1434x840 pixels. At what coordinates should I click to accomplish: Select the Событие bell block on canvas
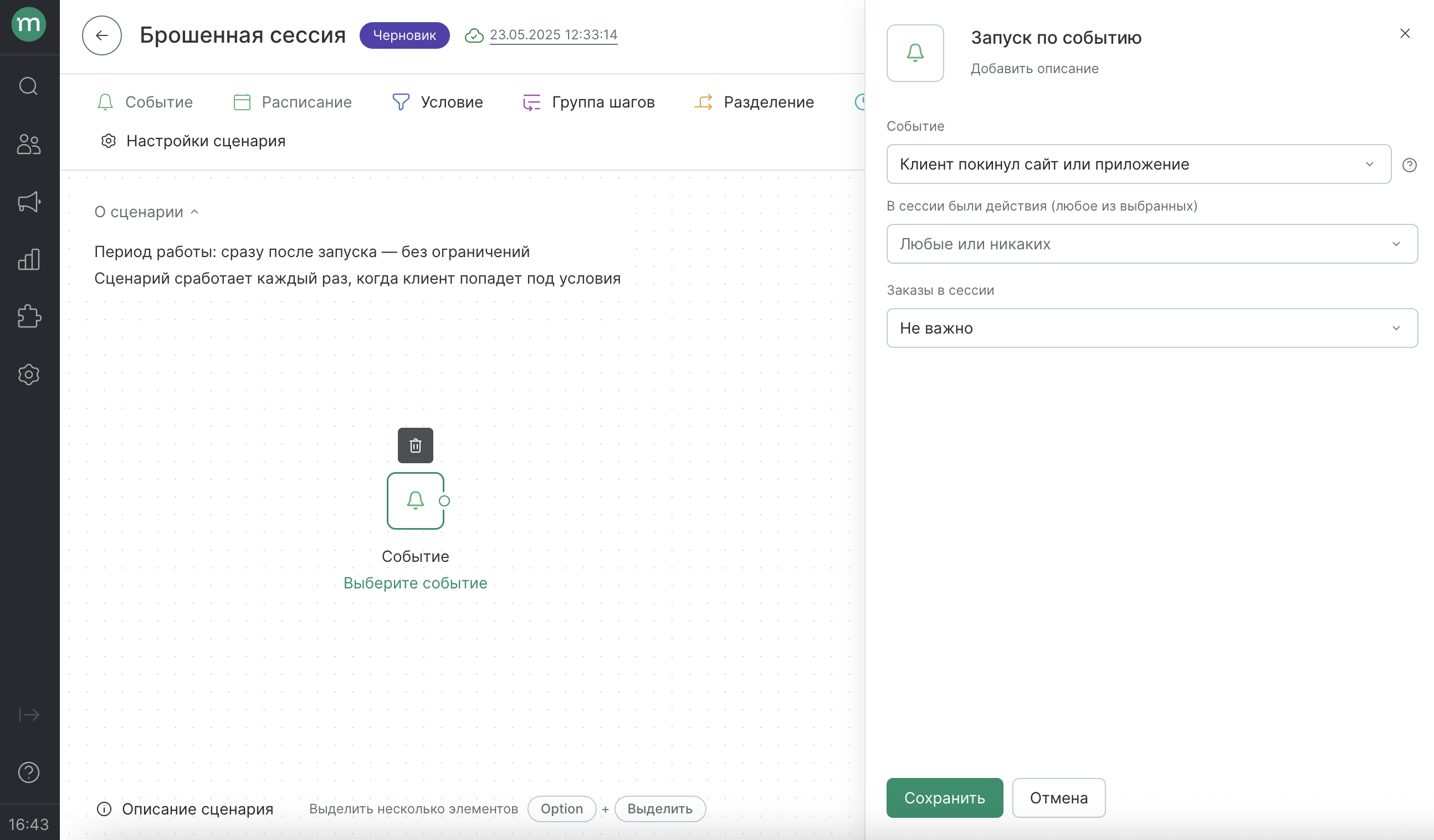416,501
